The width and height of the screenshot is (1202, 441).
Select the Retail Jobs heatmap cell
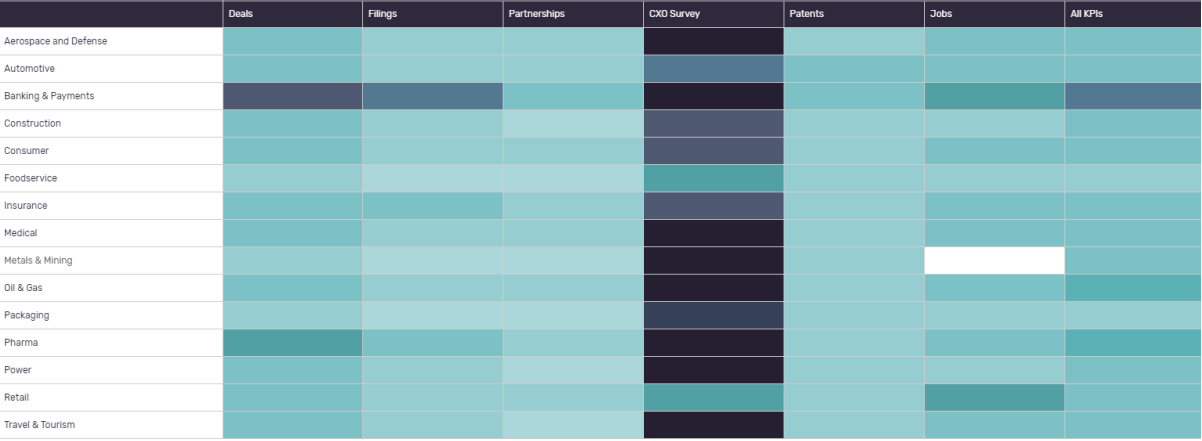(x=994, y=398)
